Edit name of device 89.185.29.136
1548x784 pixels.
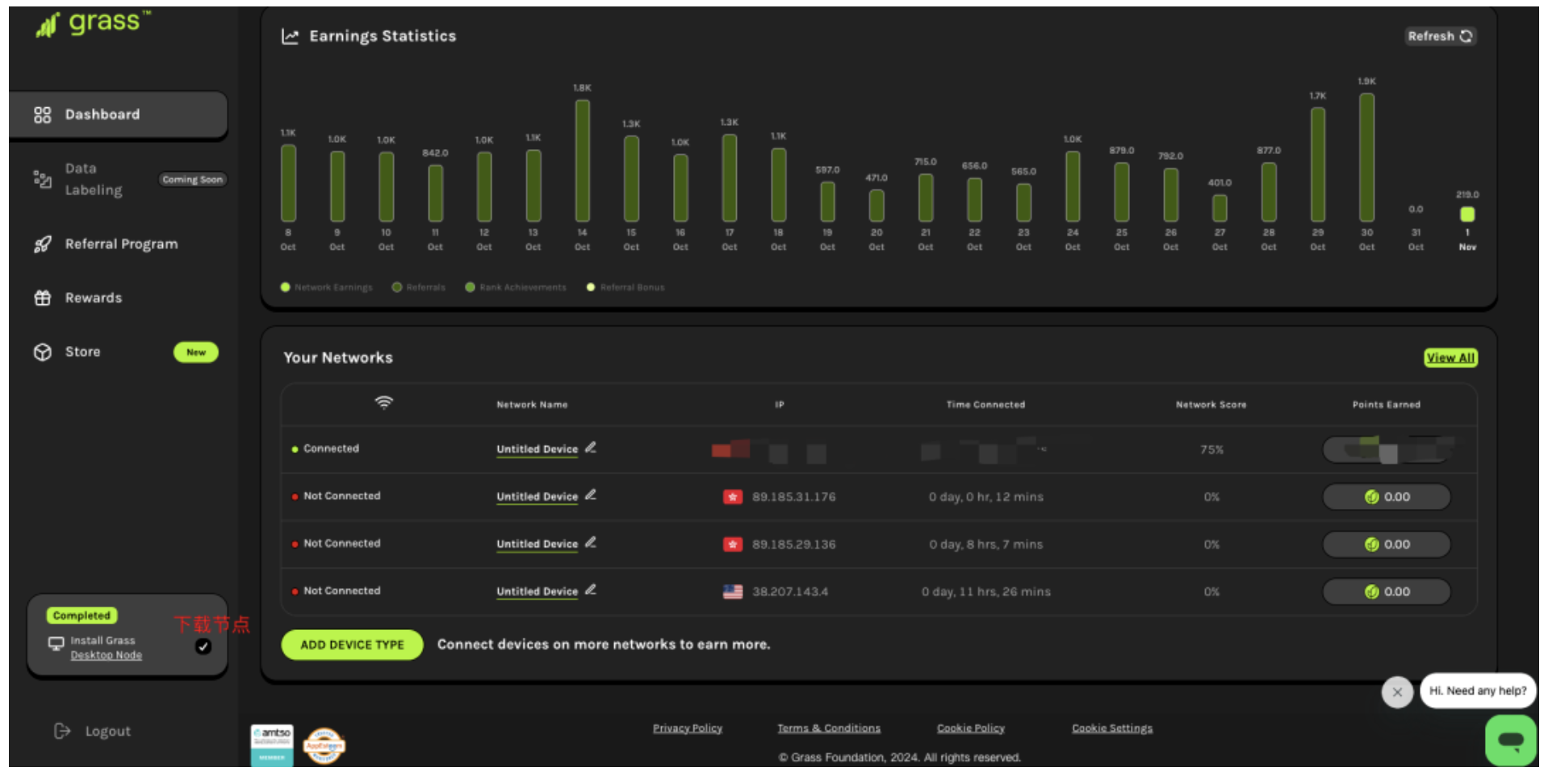pos(591,543)
